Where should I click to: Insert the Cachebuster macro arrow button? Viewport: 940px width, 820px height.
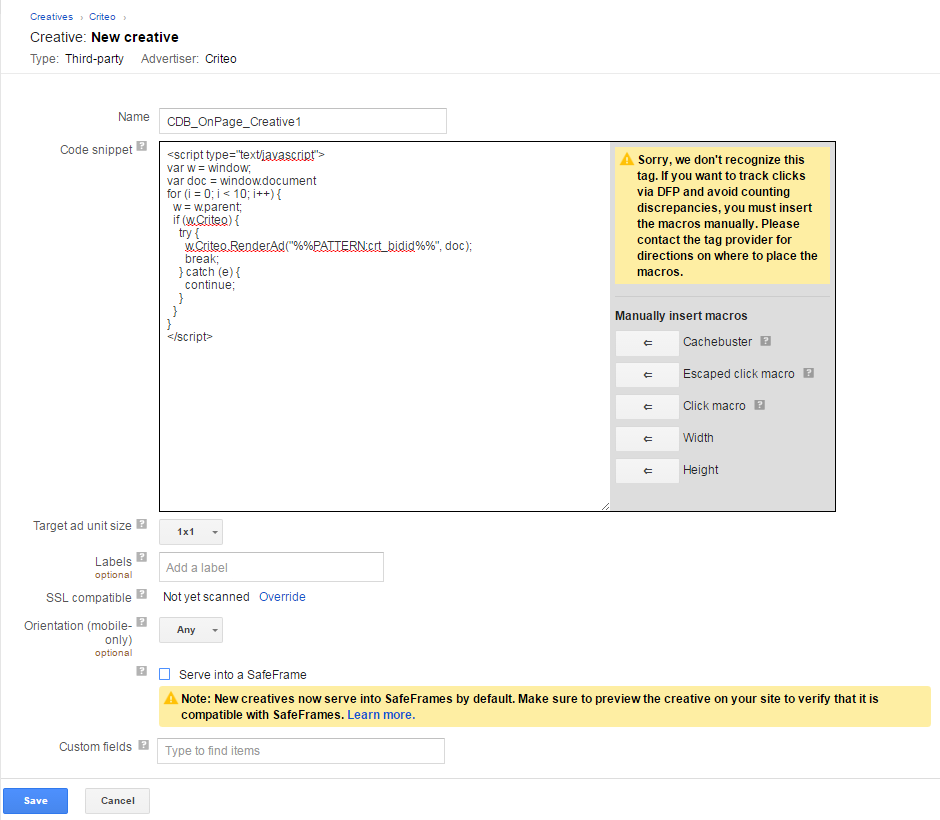click(x=647, y=343)
